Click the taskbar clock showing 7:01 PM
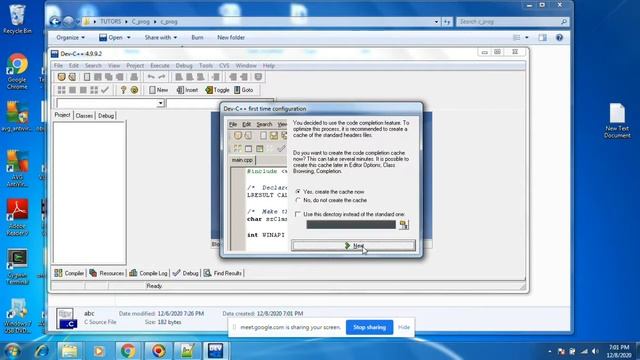 [x=619, y=351]
